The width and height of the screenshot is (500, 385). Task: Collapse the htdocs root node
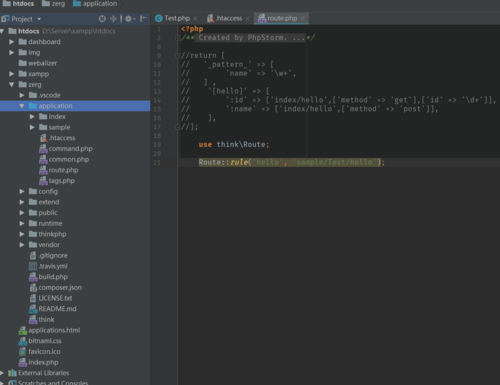(x=2, y=31)
